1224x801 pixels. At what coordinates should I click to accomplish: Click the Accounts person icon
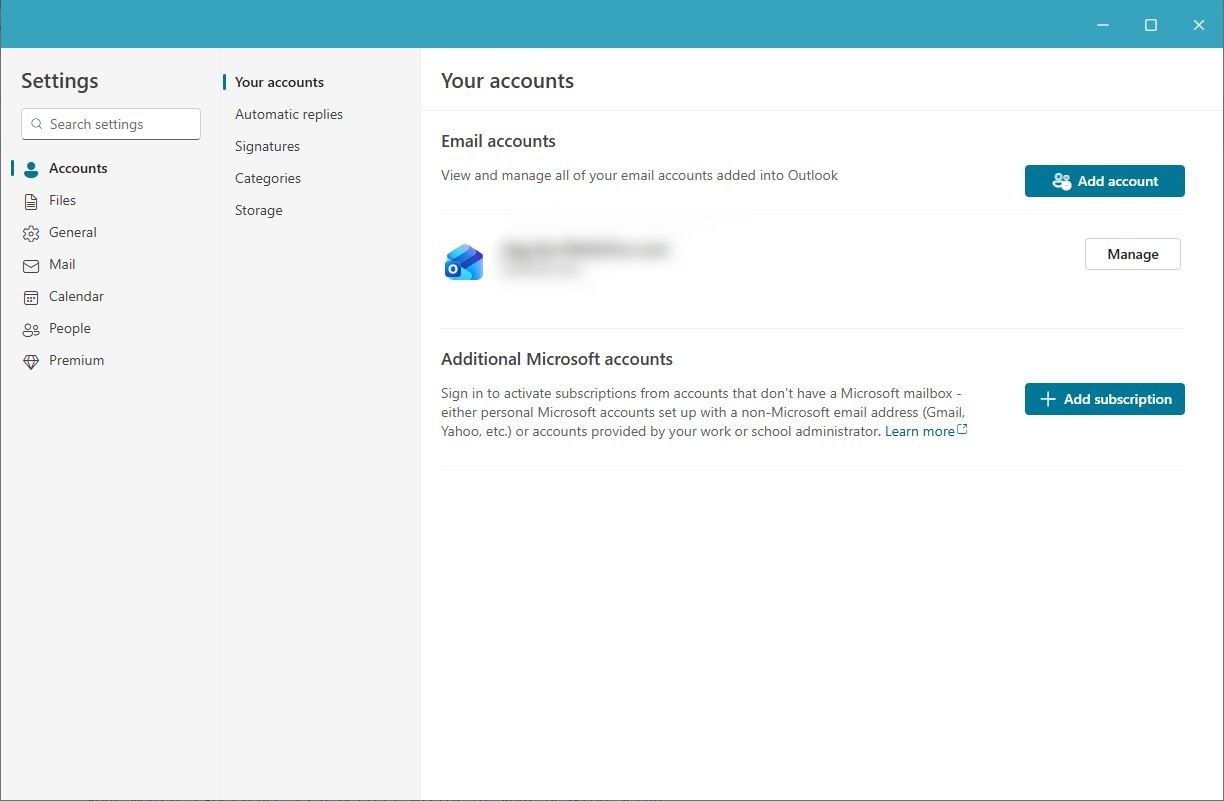click(31, 169)
